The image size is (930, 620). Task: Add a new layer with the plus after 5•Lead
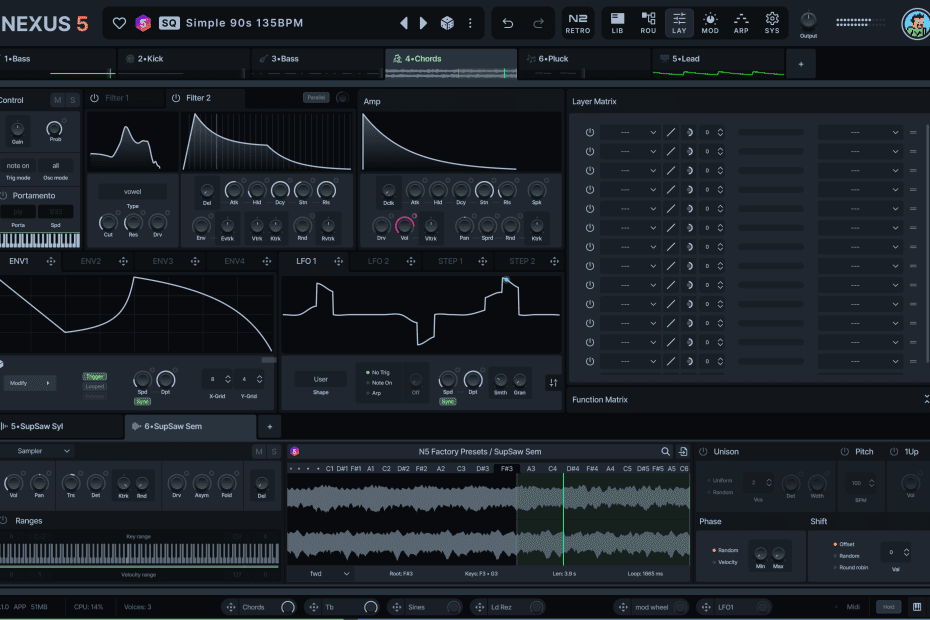coord(800,64)
